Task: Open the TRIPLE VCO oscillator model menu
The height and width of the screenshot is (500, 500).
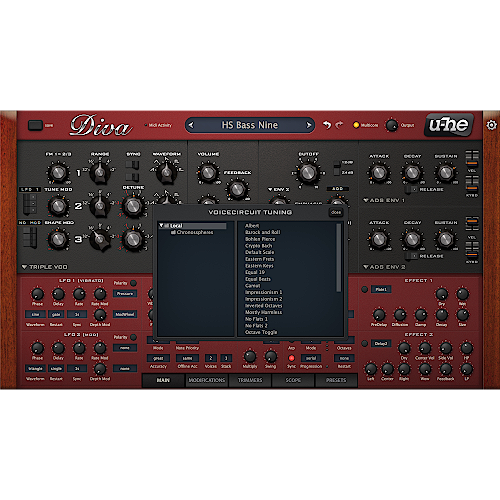Action: coord(44,267)
